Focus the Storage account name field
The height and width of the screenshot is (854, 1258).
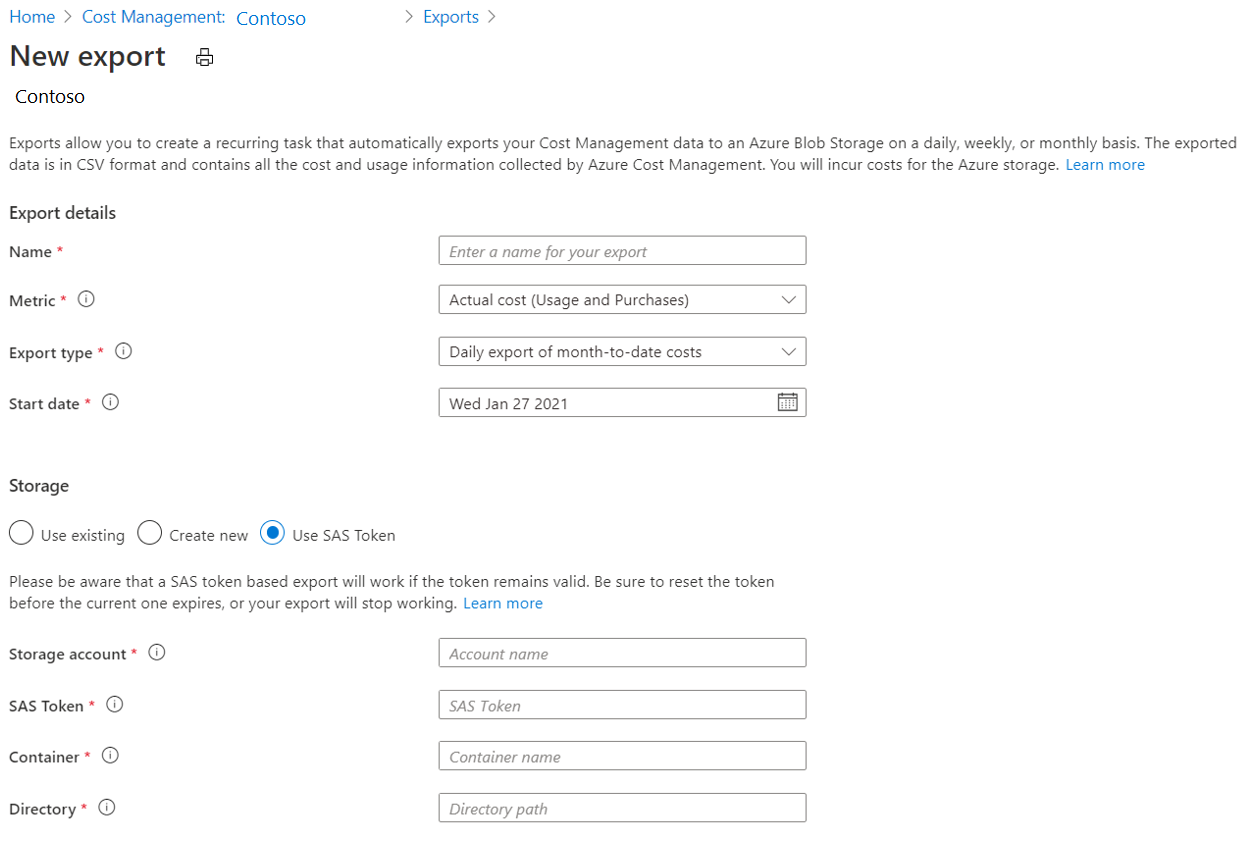tap(622, 653)
